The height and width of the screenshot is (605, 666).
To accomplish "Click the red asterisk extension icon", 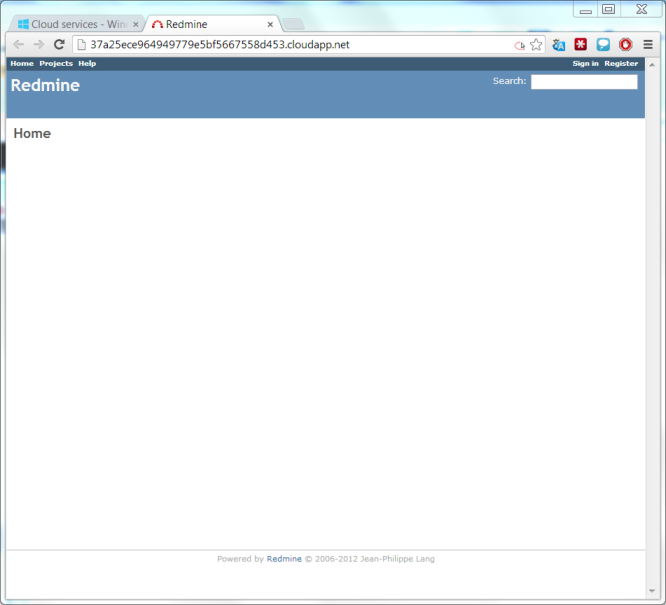I will click(581, 44).
